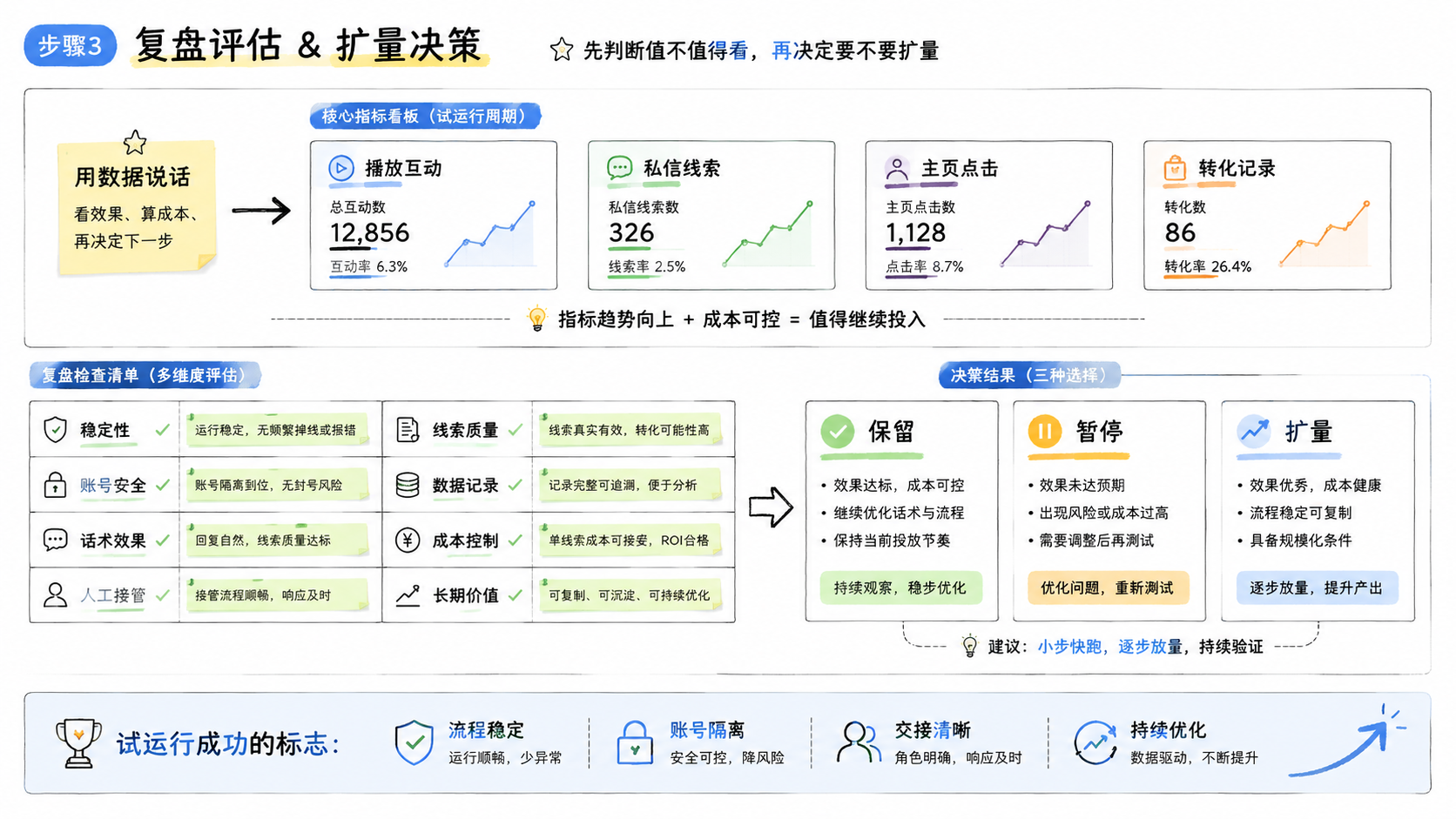Click the 主页点击数 value 1,128
The height and width of the screenshot is (819, 1456).
tap(915, 232)
